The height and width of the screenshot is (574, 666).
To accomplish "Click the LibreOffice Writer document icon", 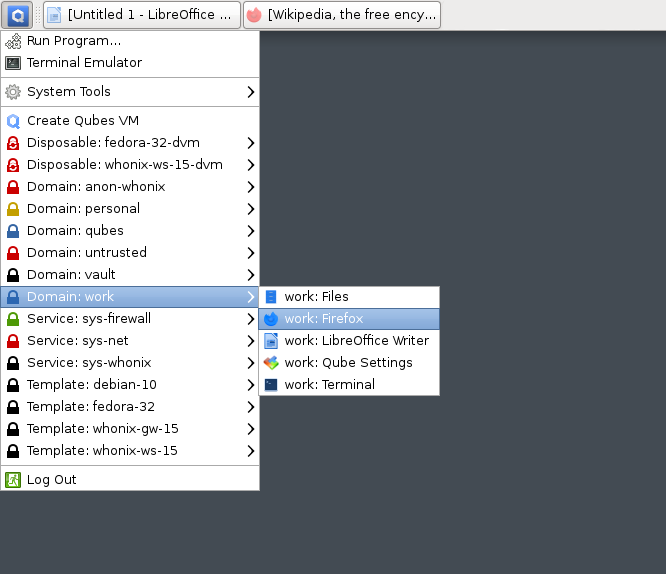I will [x=270, y=341].
